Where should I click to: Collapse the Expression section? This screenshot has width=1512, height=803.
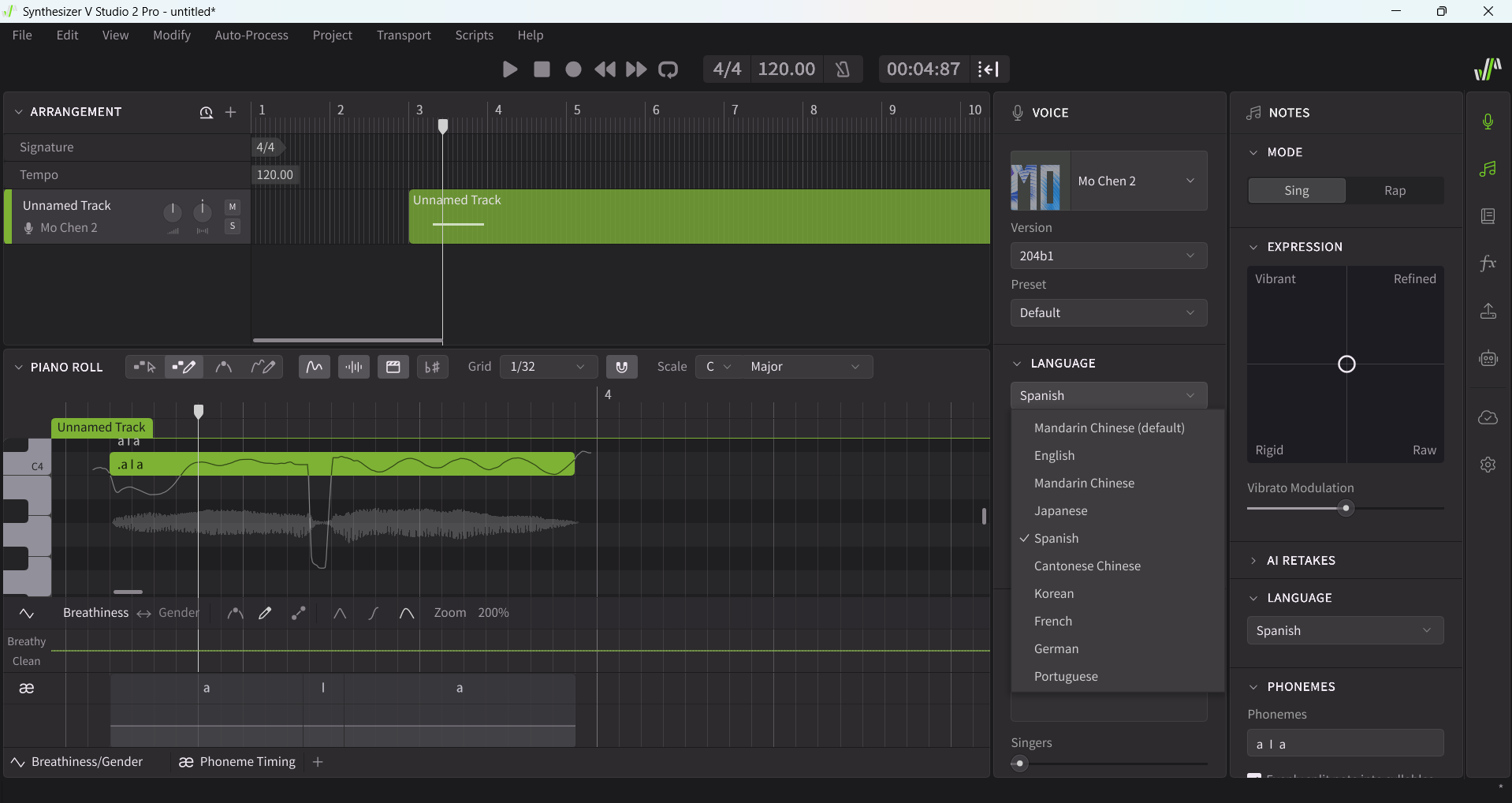(1253, 247)
